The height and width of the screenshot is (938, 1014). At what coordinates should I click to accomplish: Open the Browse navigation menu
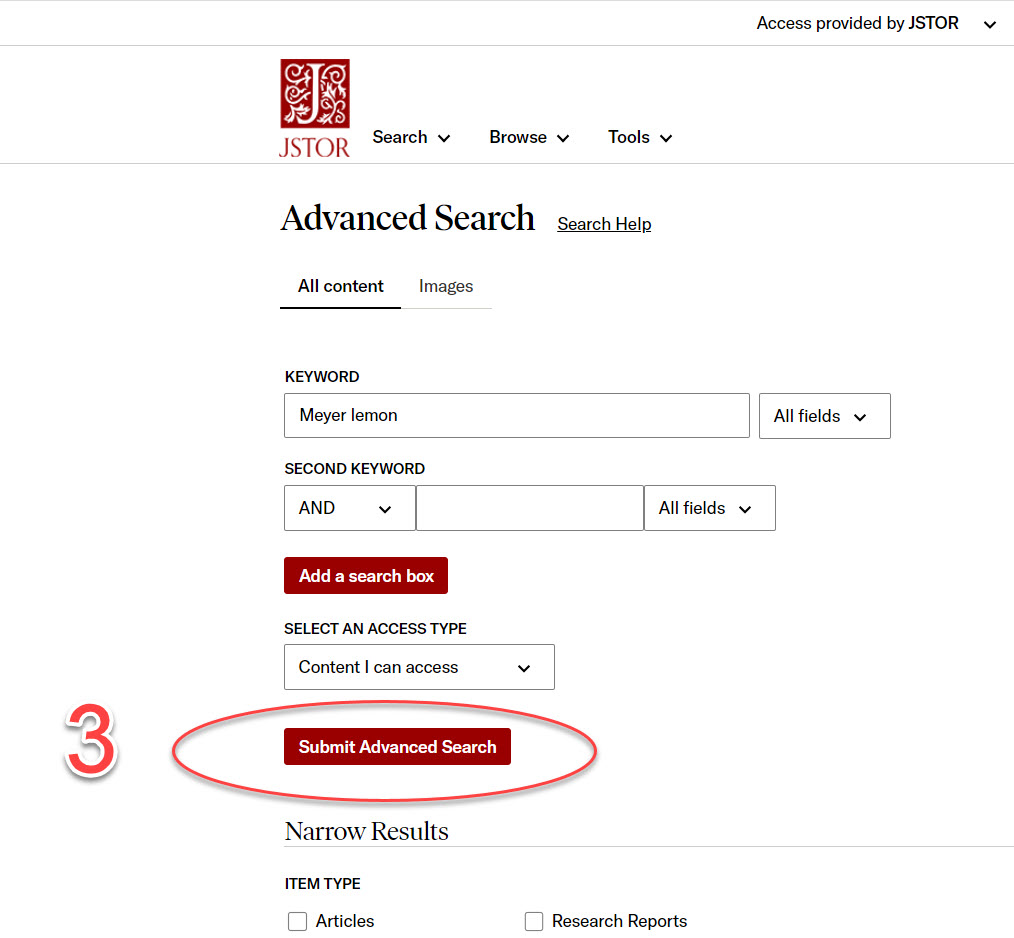click(x=528, y=138)
